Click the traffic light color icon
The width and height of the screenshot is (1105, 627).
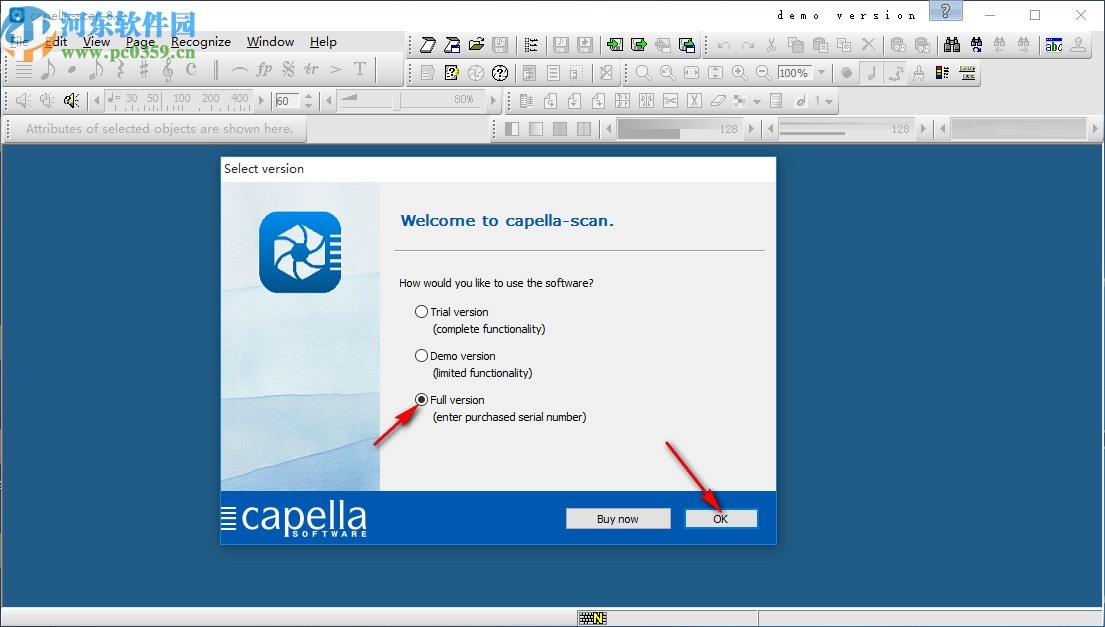click(x=942, y=73)
